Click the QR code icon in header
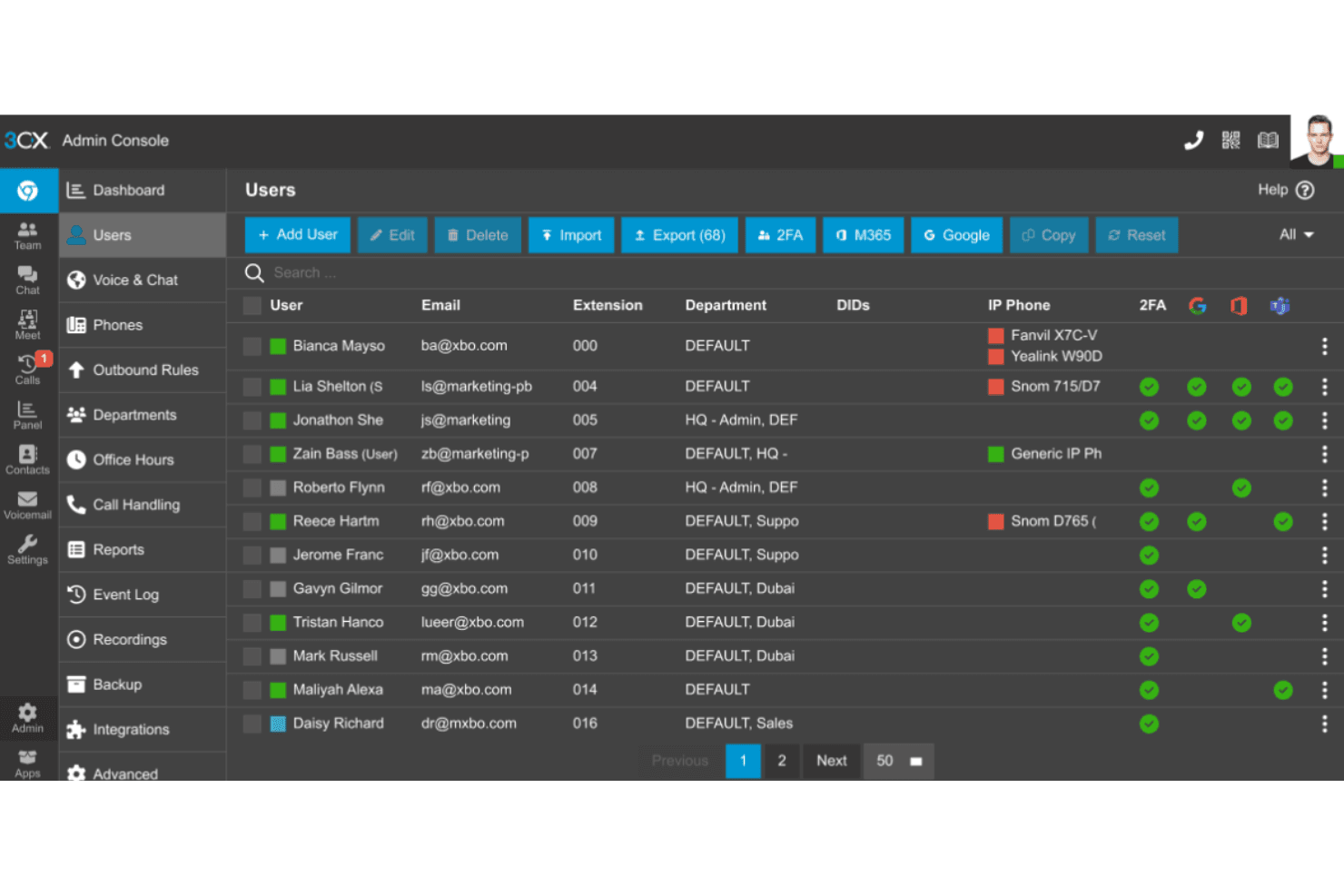 [x=1230, y=140]
